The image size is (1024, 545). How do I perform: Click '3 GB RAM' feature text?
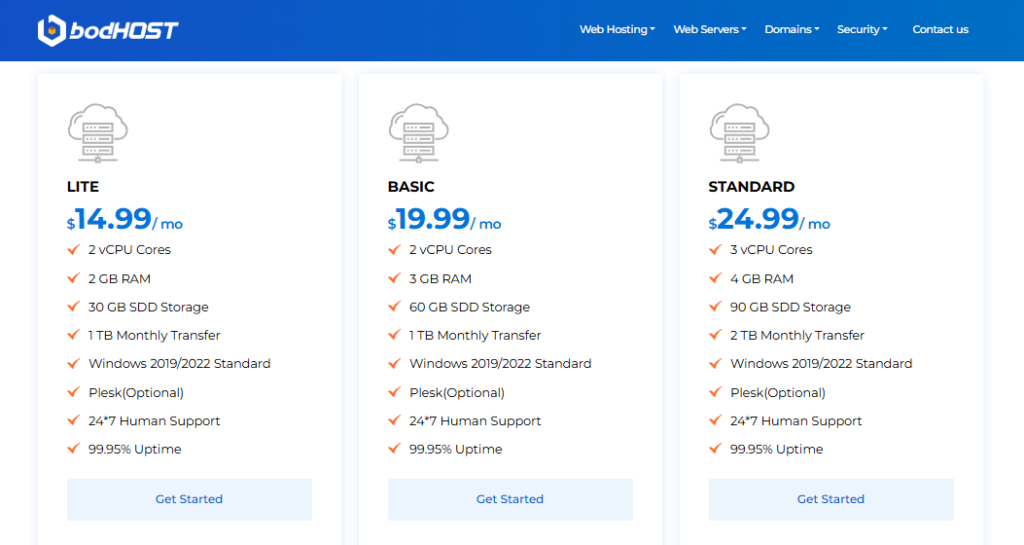pos(440,279)
